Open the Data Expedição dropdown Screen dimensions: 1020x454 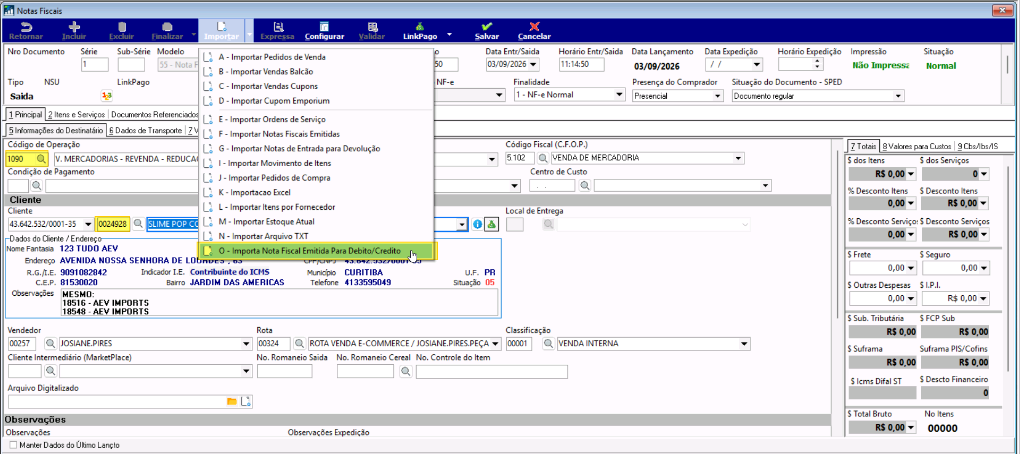click(x=757, y=64)
